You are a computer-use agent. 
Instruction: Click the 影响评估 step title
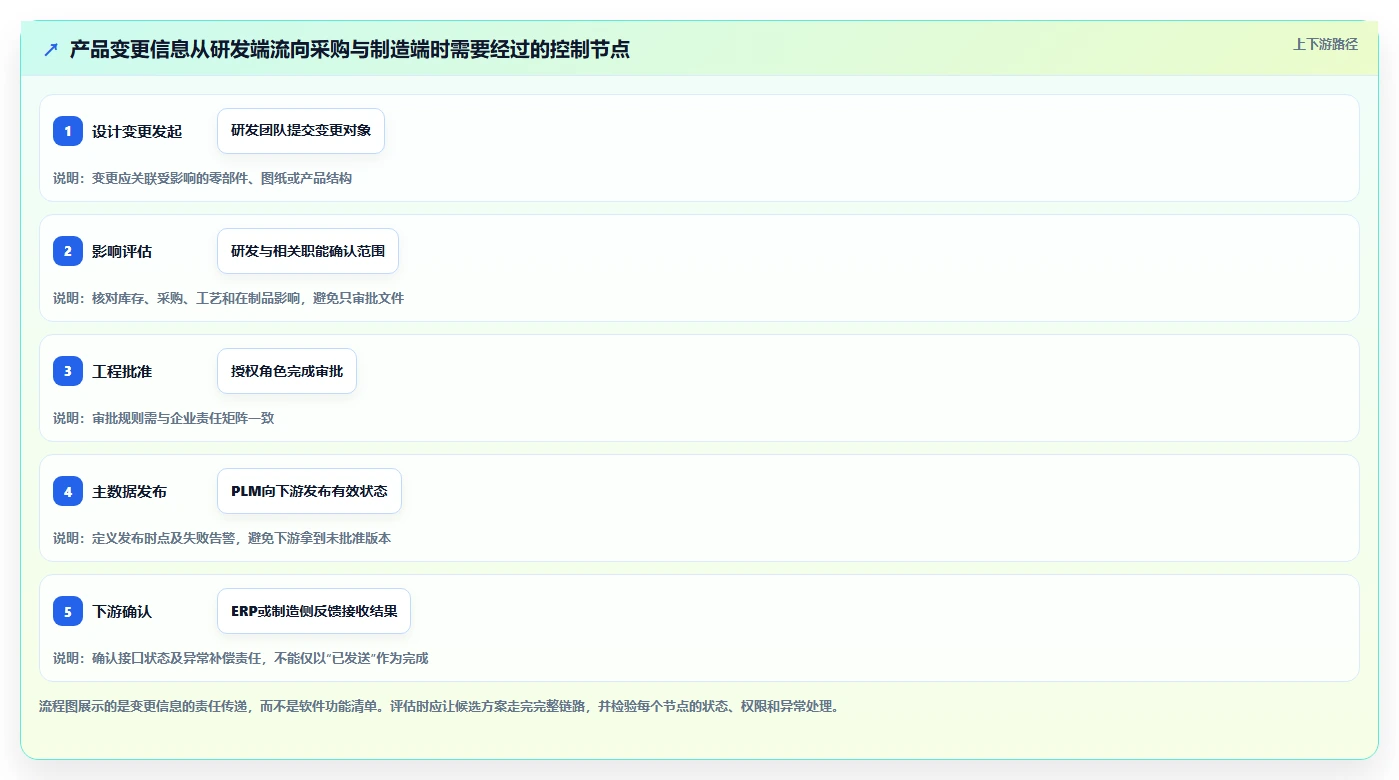coord(122,251)
